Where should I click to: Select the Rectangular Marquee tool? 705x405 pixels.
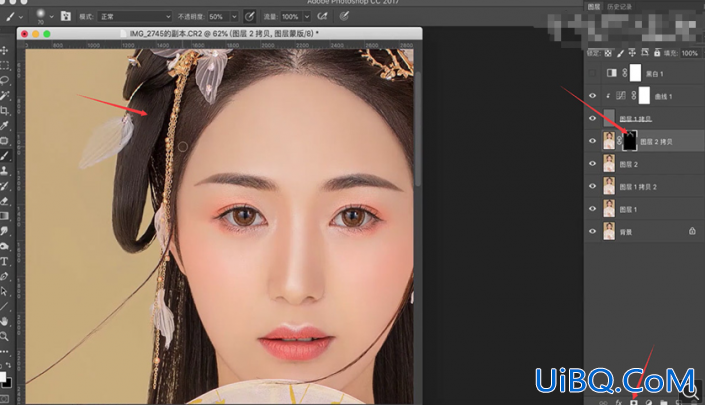[4, 65]
